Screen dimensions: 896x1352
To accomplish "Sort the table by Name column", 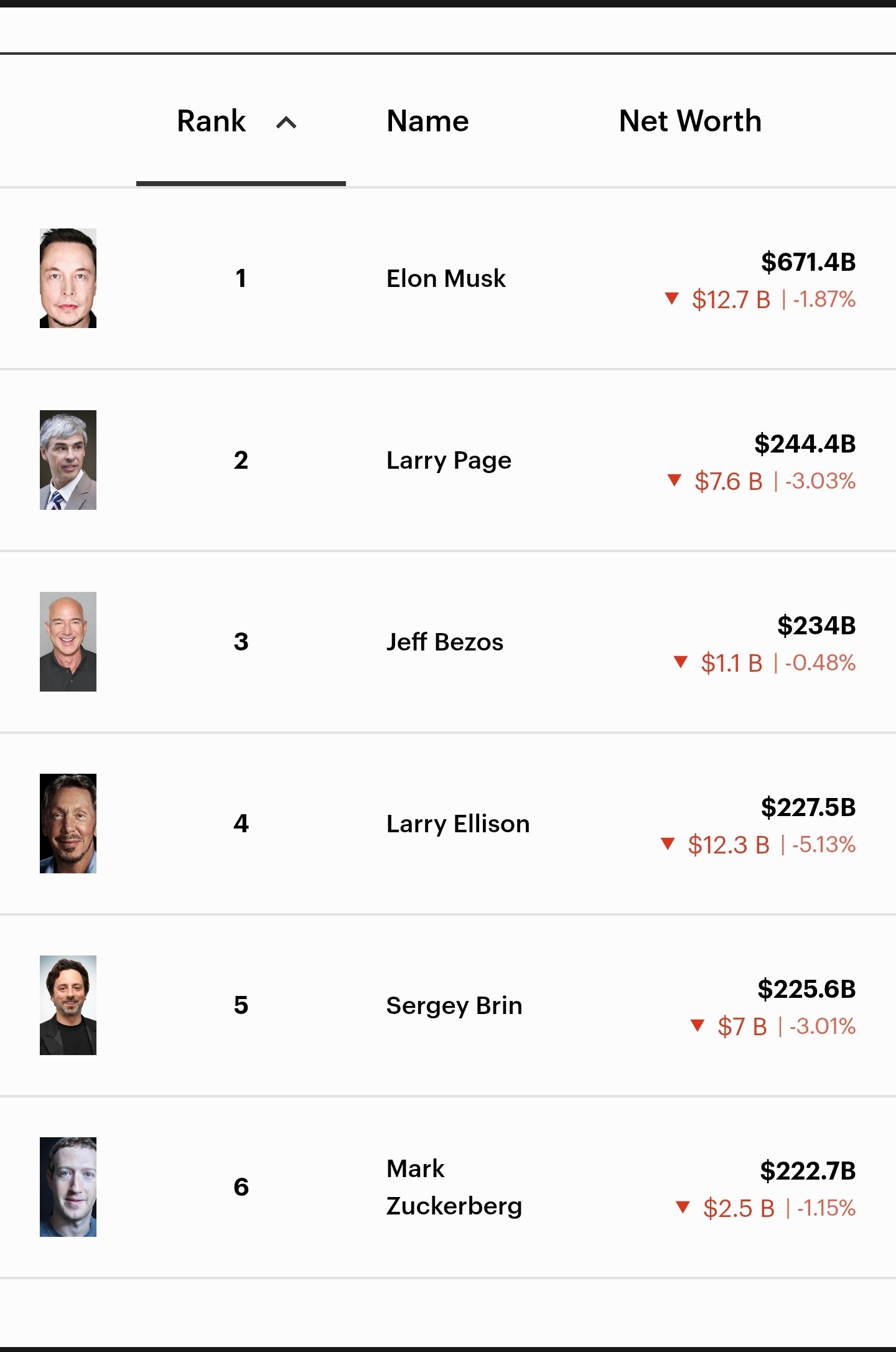I will [427, 121].
